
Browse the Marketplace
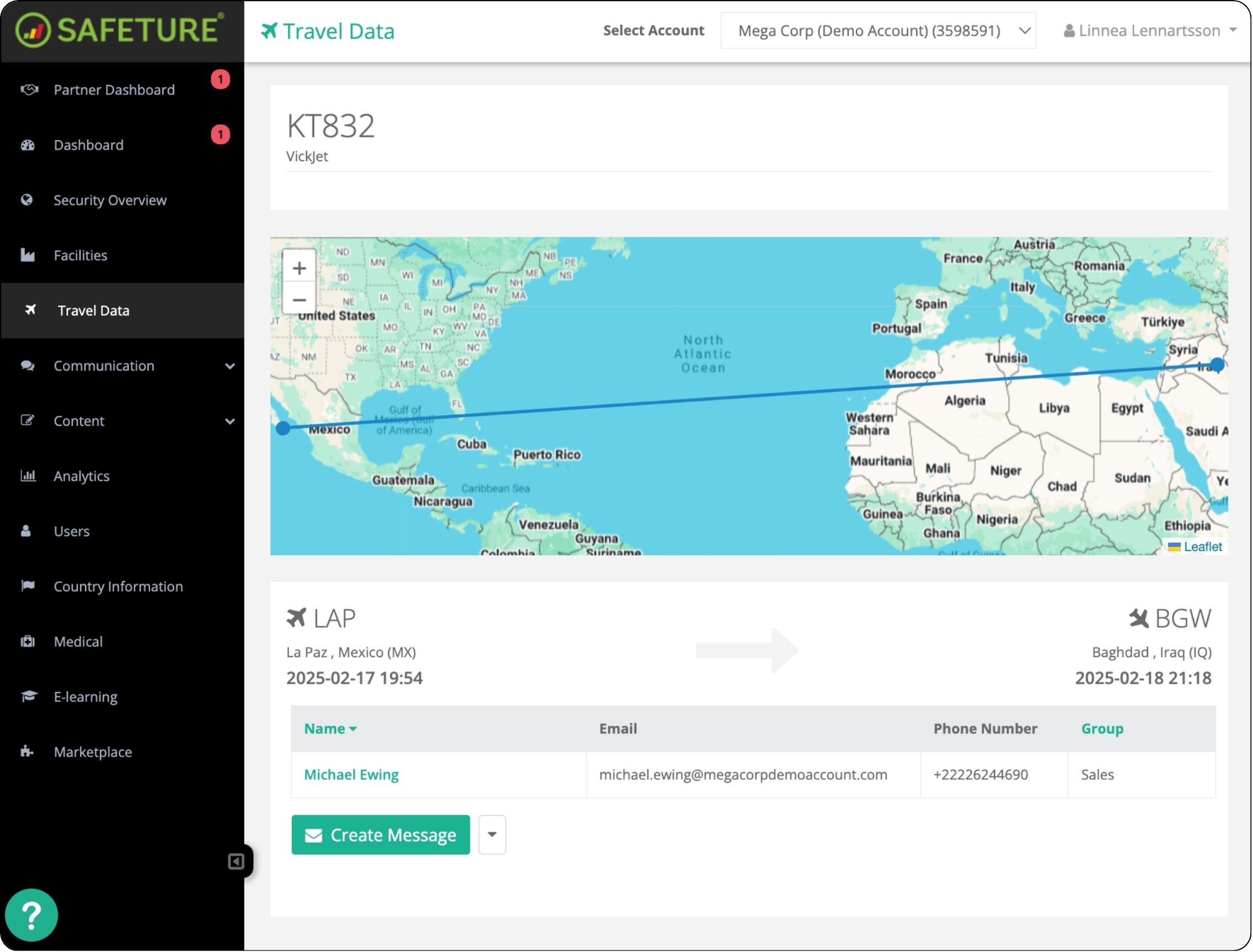click(x=91, y=751)
